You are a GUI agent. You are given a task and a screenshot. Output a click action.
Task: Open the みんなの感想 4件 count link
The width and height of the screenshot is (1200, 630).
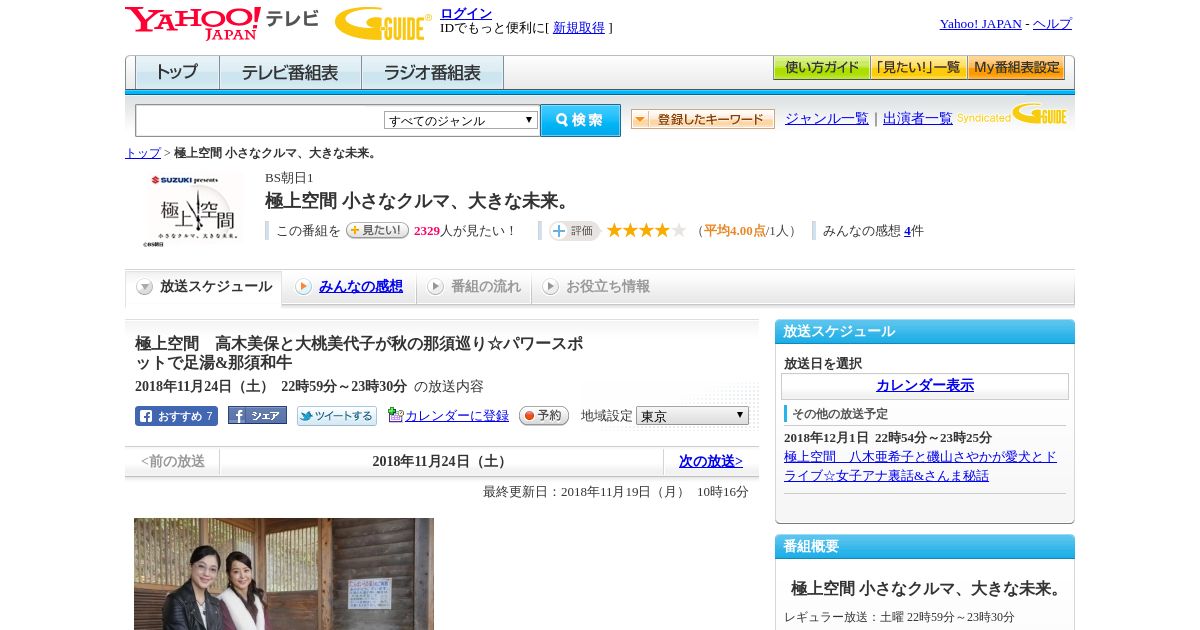click(x=907, y=231)
